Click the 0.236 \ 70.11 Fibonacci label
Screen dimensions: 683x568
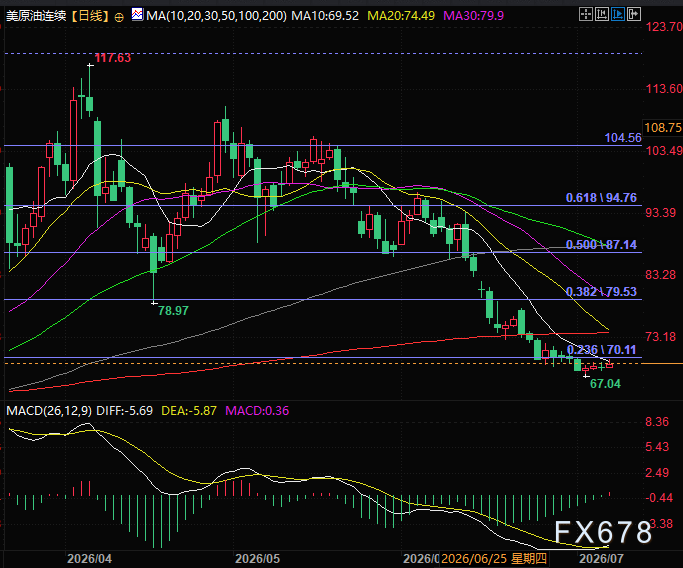pyautogui.click(x=601, y=350)
